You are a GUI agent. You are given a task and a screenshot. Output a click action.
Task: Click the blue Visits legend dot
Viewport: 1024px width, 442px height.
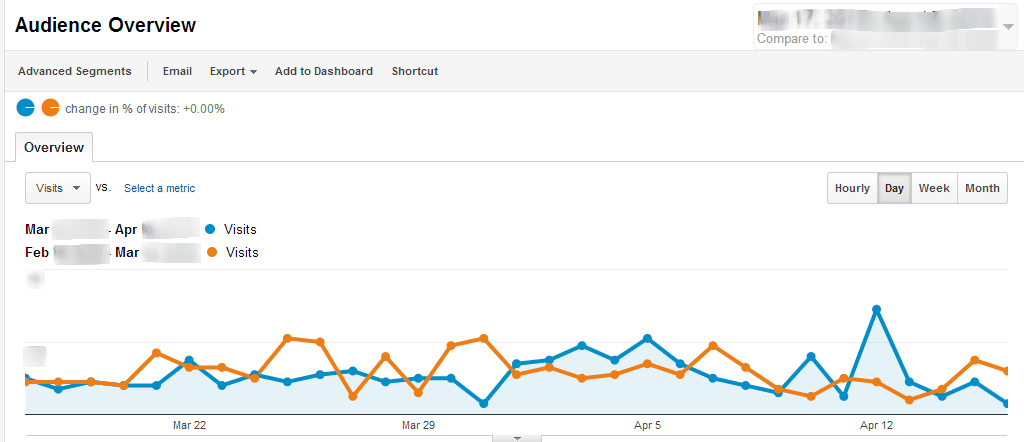point(210,229)
